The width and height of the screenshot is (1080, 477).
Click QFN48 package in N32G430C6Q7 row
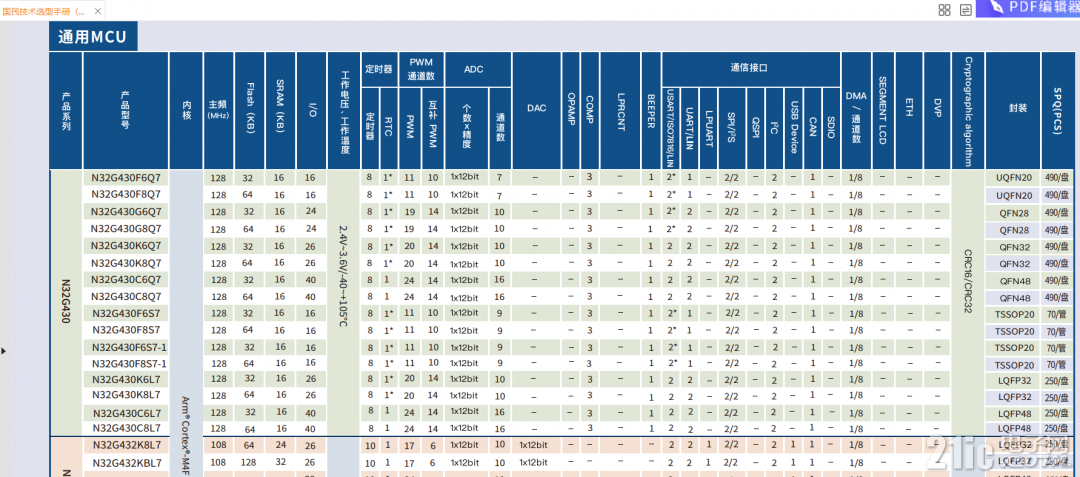point(1014,281)
